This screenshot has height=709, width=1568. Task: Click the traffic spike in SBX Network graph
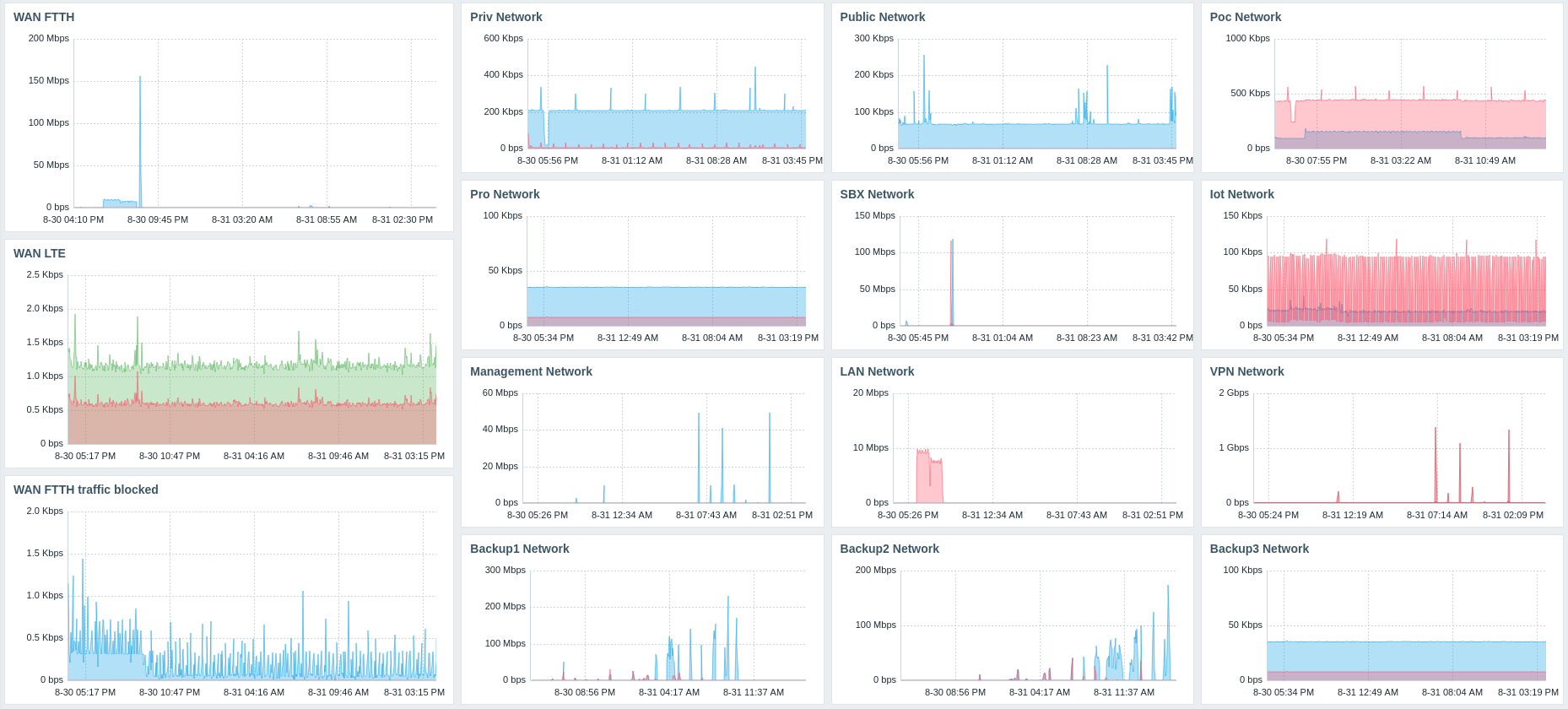(952, 279)
